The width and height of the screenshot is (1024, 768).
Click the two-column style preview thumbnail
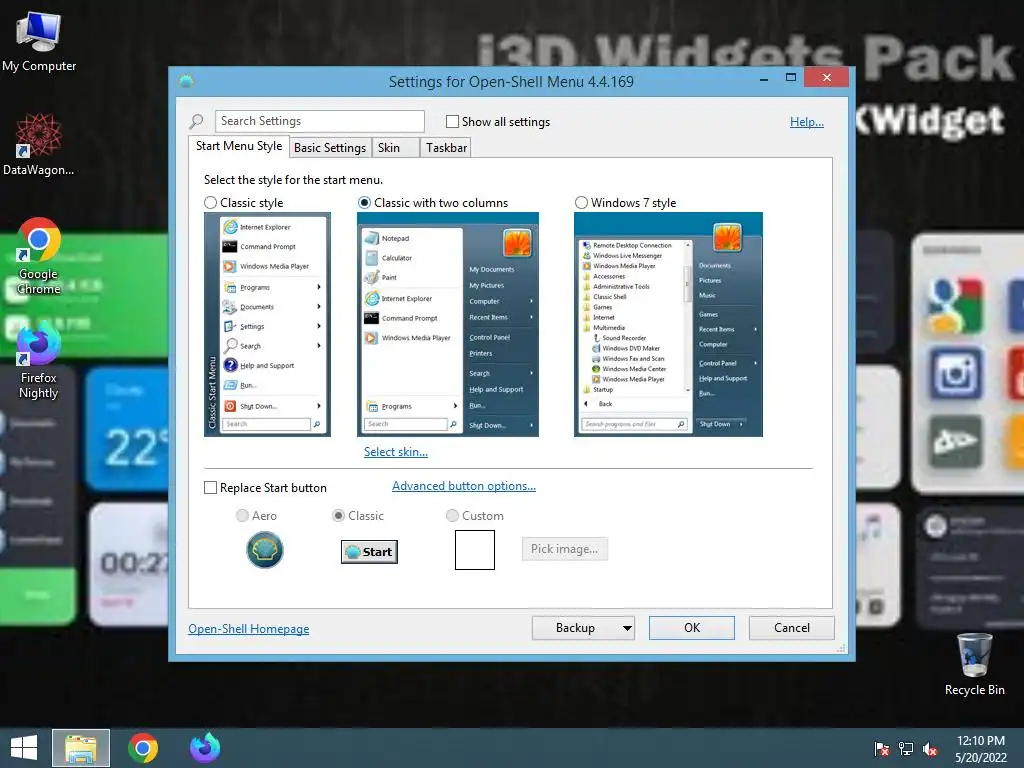pyautogui.click(x=448, y=325)
